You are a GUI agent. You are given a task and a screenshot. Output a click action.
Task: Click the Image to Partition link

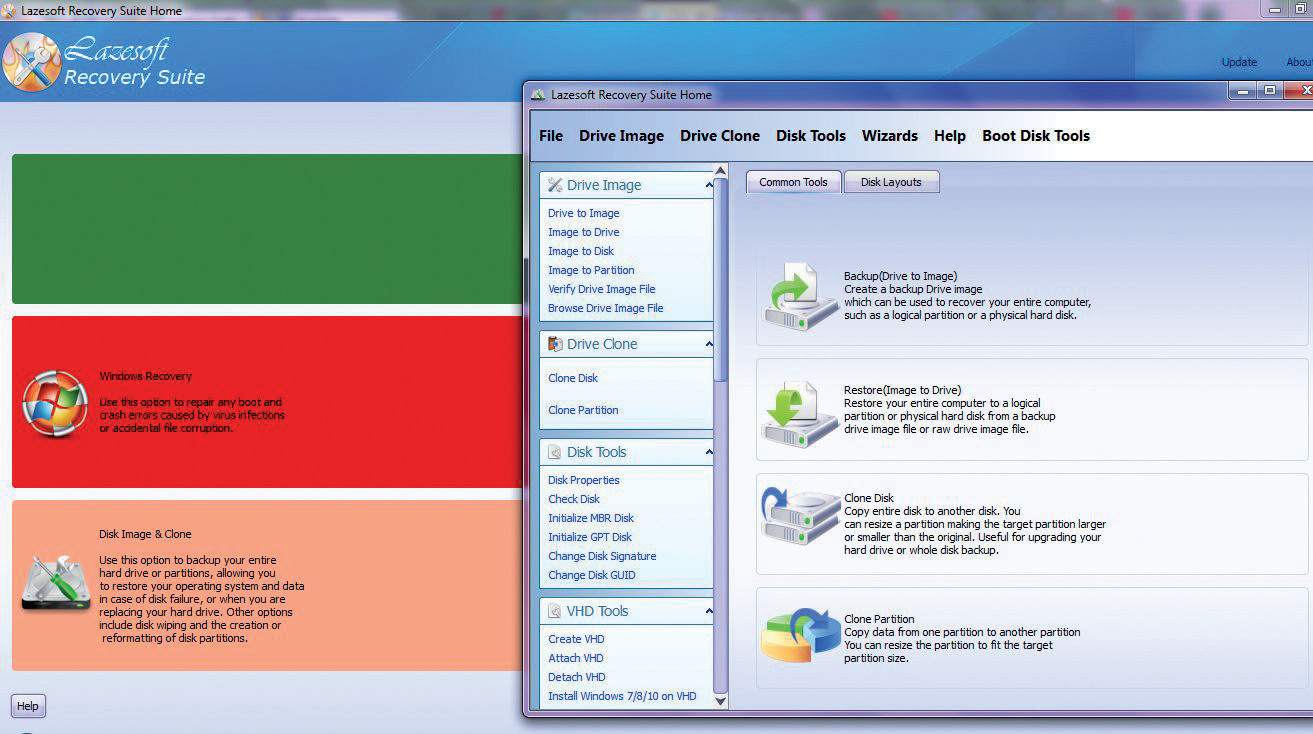591,270
